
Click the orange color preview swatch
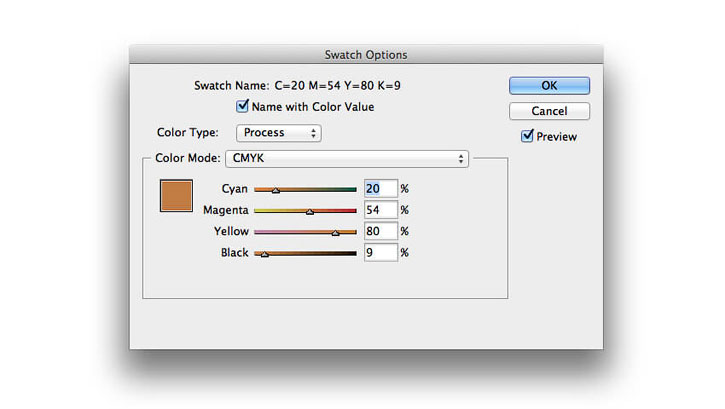point(176,195)
